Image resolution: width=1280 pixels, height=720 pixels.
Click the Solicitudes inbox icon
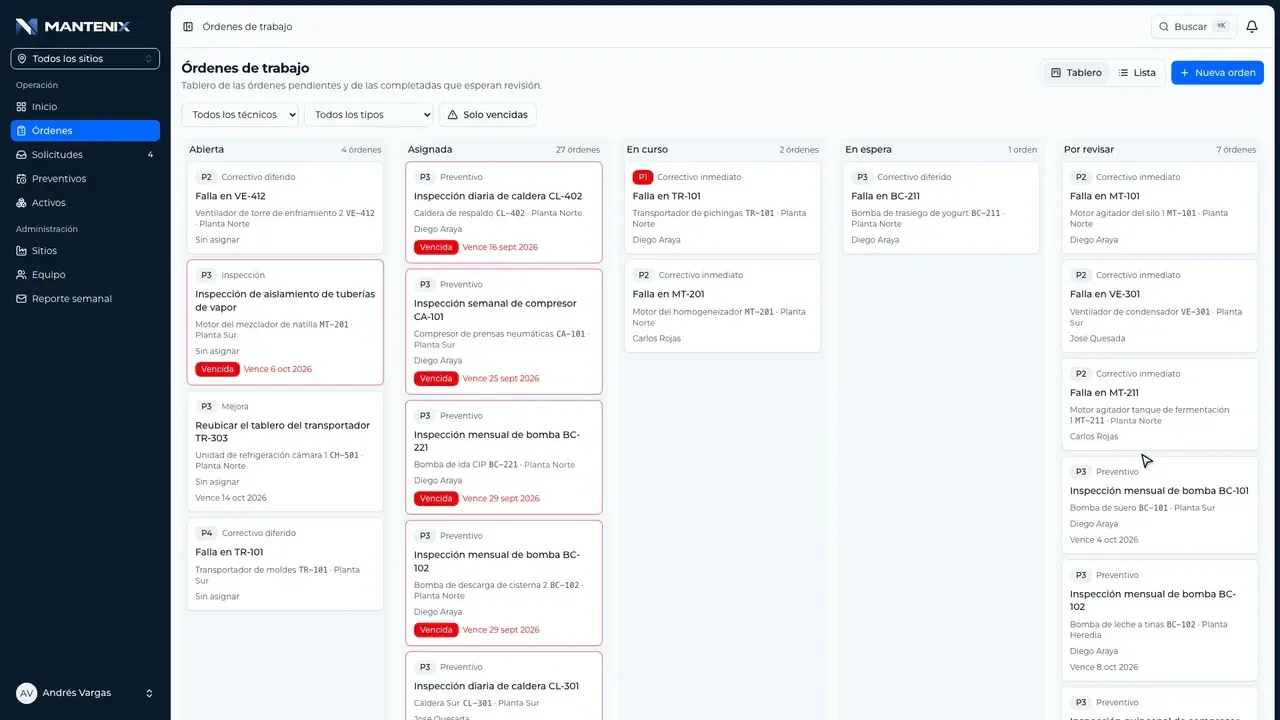coord(22,155)
